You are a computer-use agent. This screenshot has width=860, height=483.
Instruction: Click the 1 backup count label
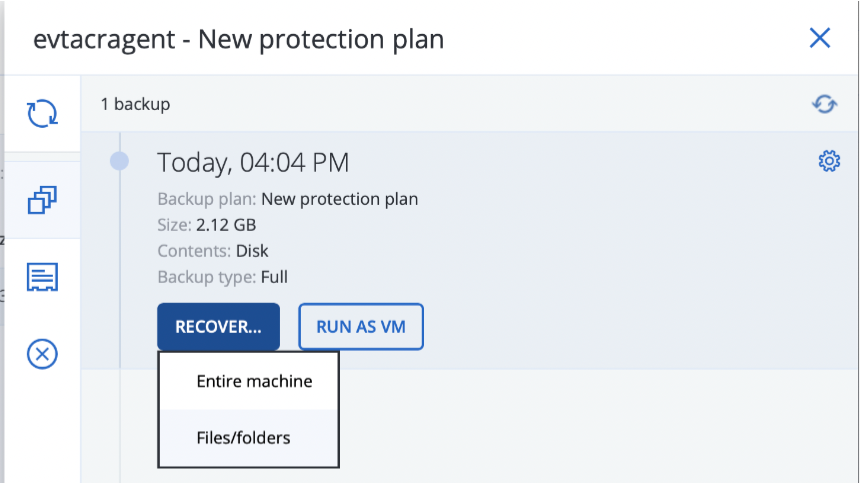click(135, 104)
